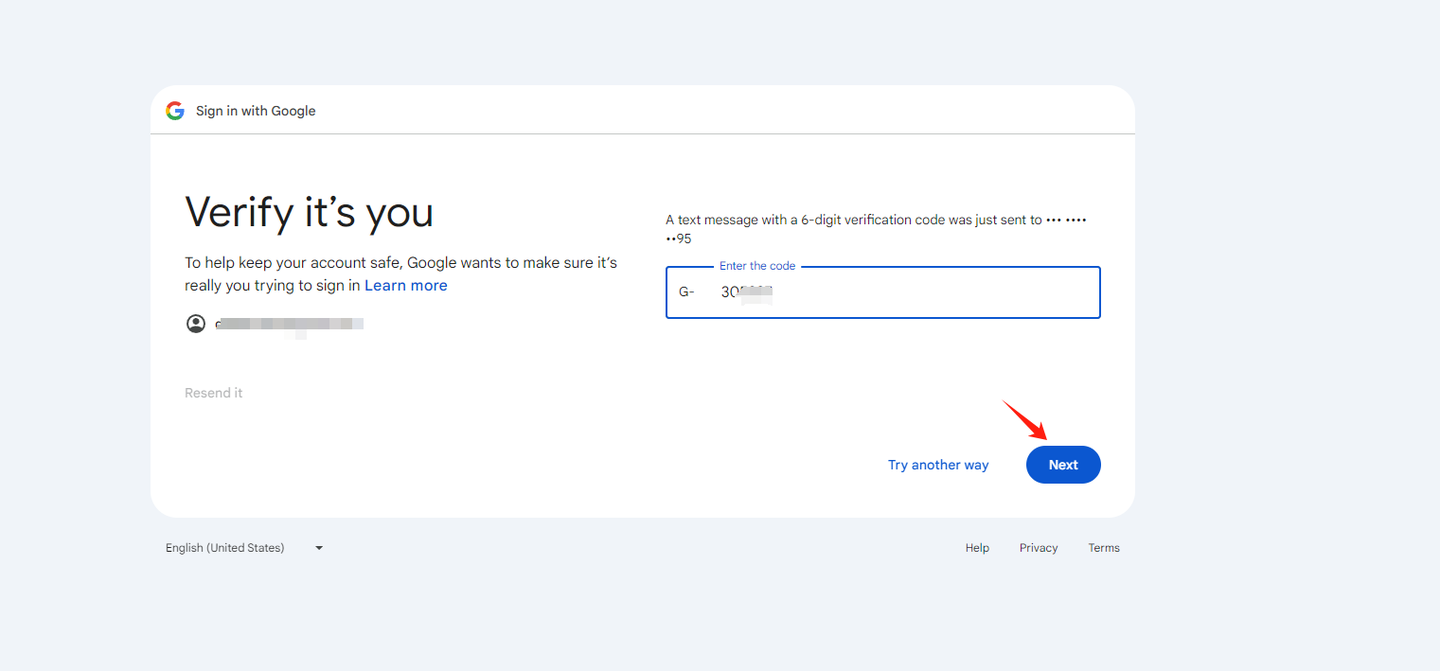The height and width of the screenshot is (671, 1440).
Task: Open the Privacy link in footer
Action: click(1038, 548)
